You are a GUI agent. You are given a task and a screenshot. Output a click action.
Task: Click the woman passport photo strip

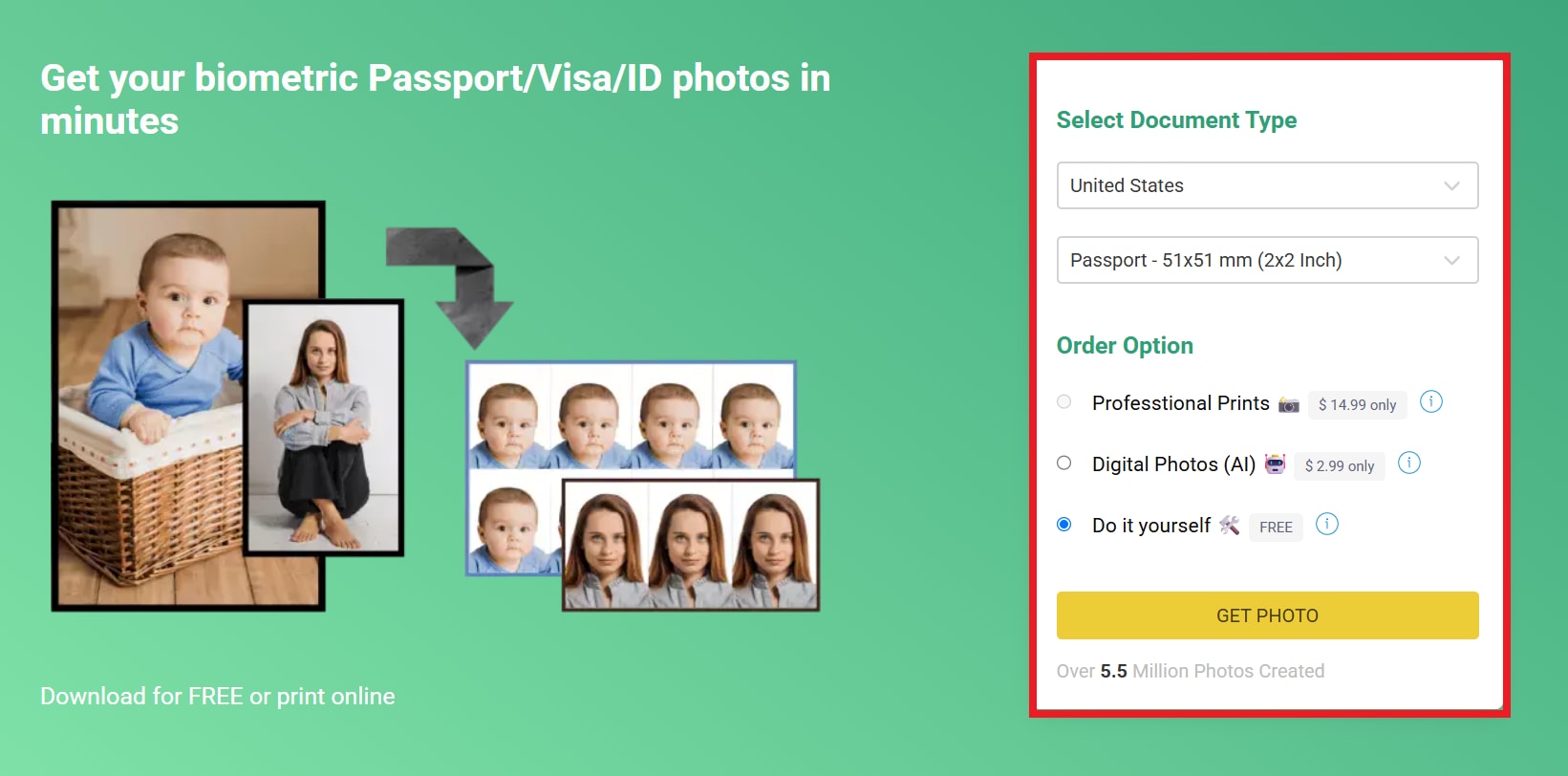click(x=690, y=545)
